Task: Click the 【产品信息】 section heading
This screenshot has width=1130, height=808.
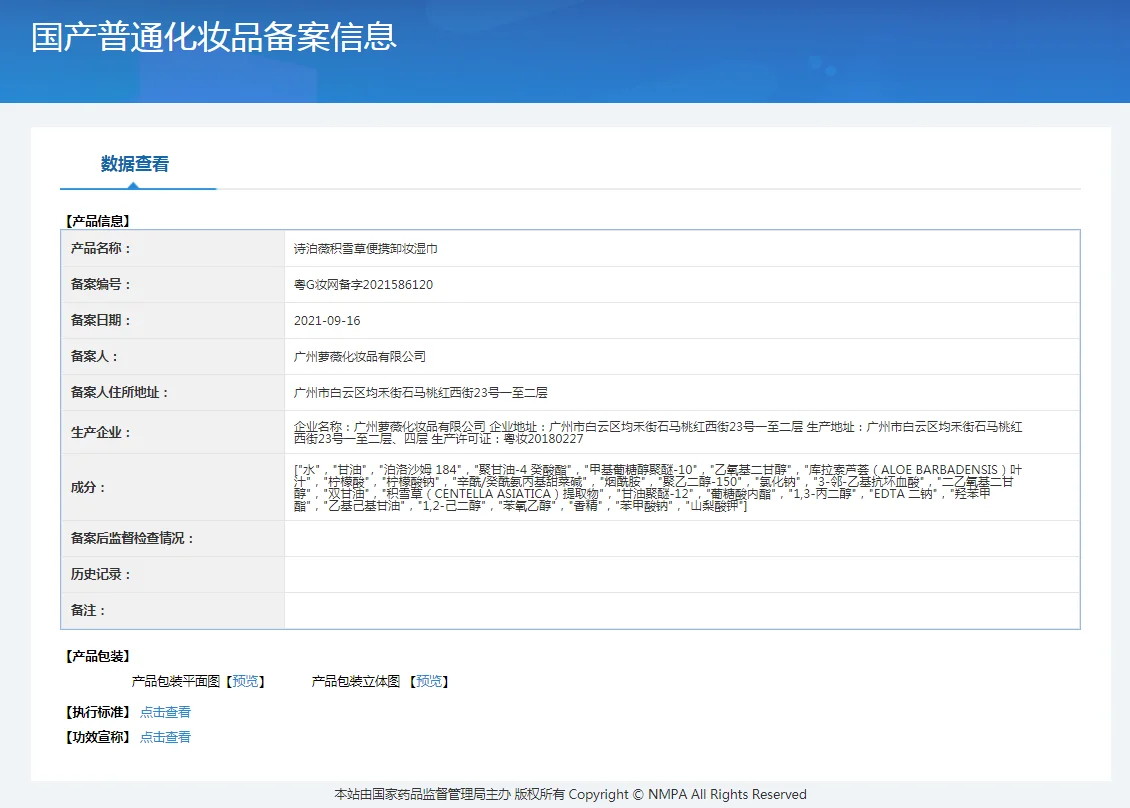Action: pos(98,221)
